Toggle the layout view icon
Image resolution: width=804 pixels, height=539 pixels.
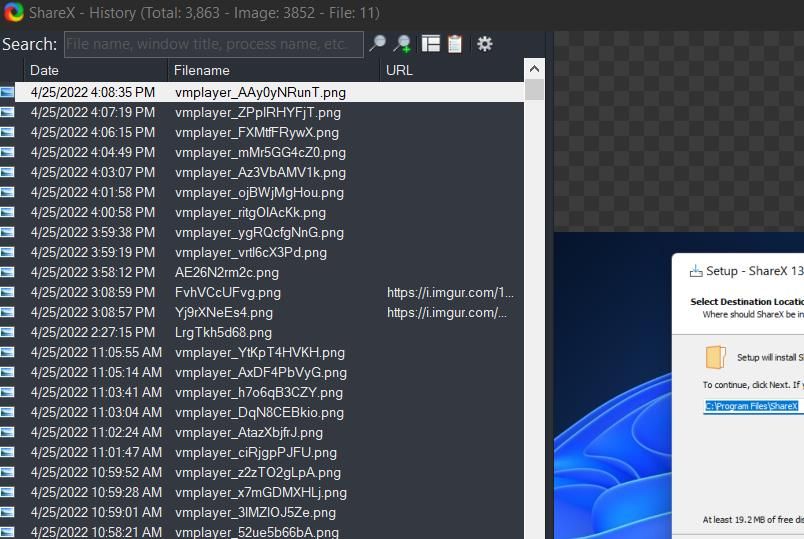tap(431, 44)
